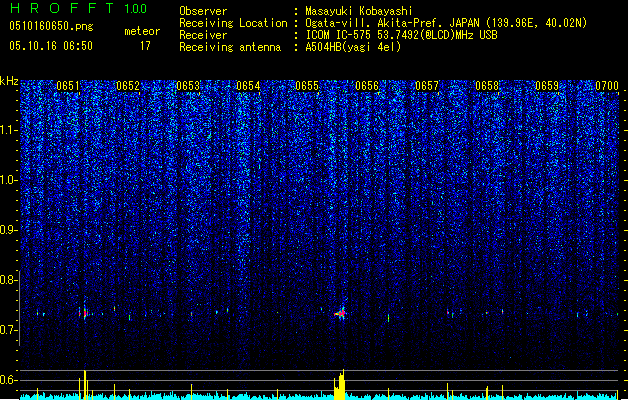The width and height of the screenshot is (629, 400).
Task: Click the red meteor echo near 0651
Action: click(x=85, y=313)
